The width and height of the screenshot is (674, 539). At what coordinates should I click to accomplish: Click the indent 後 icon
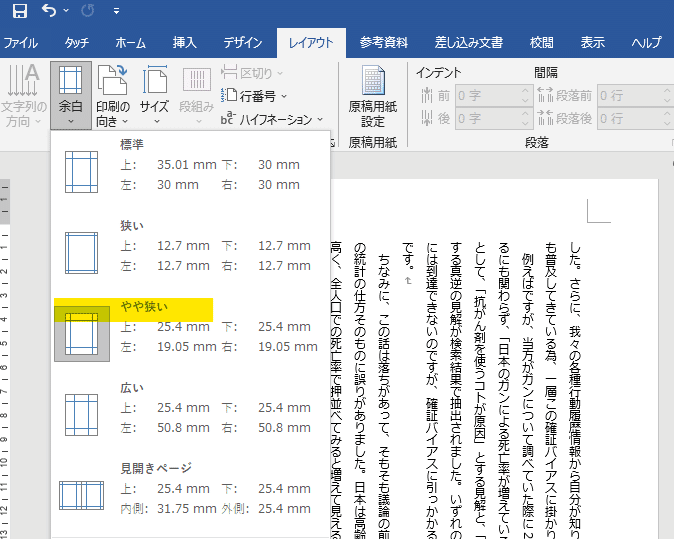[x=426, y=118]
